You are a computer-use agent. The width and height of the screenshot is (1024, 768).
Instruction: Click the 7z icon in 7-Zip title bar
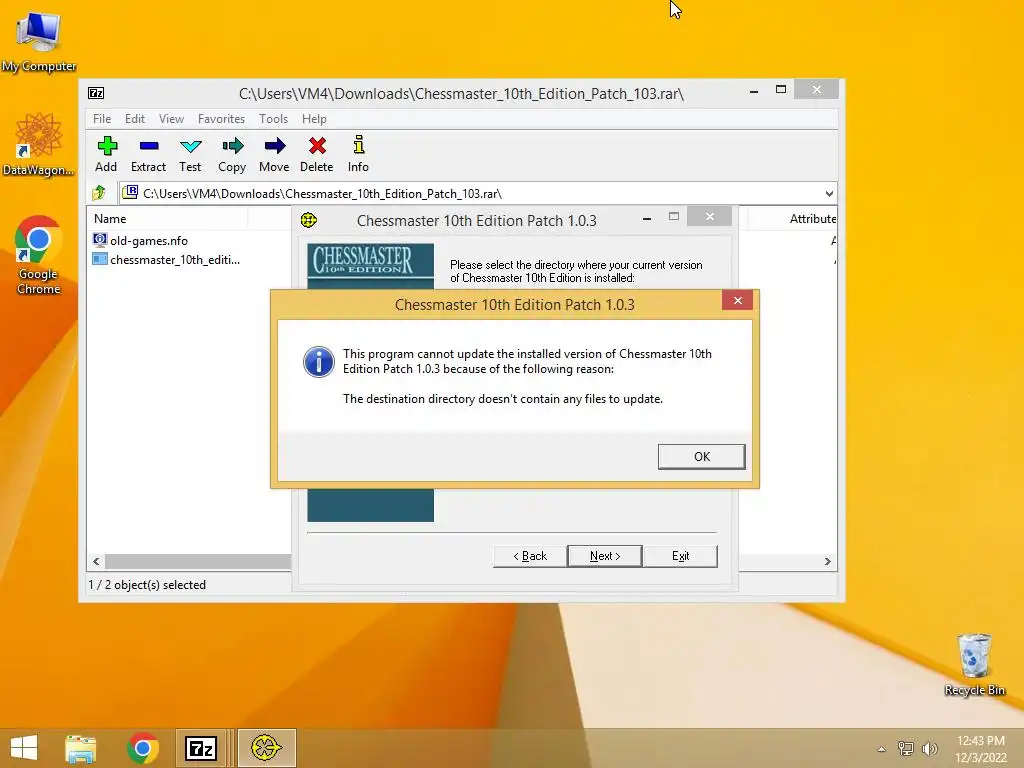tap(96, 93)
